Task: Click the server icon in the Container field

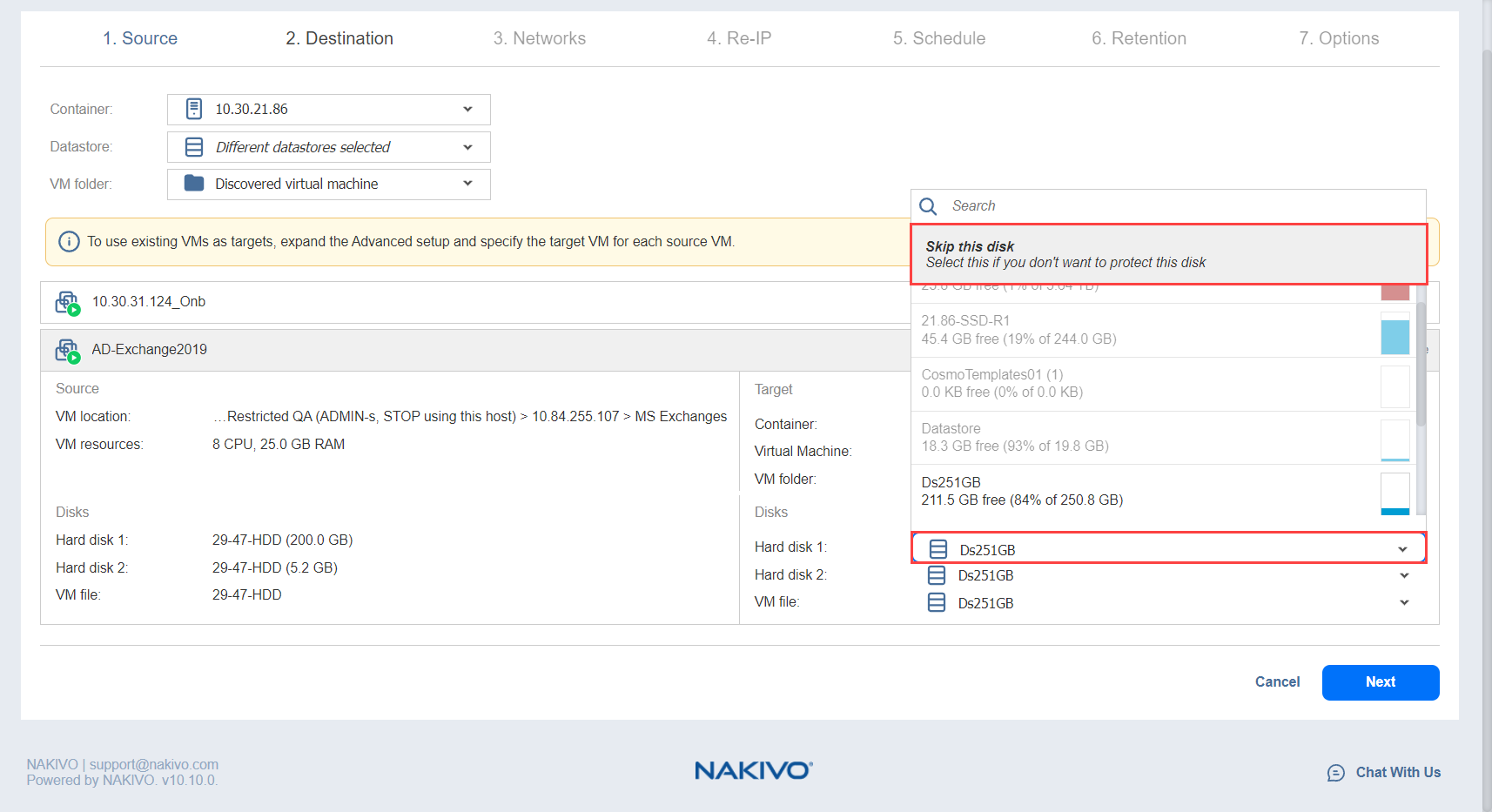Action: click(x=194, y=109)
